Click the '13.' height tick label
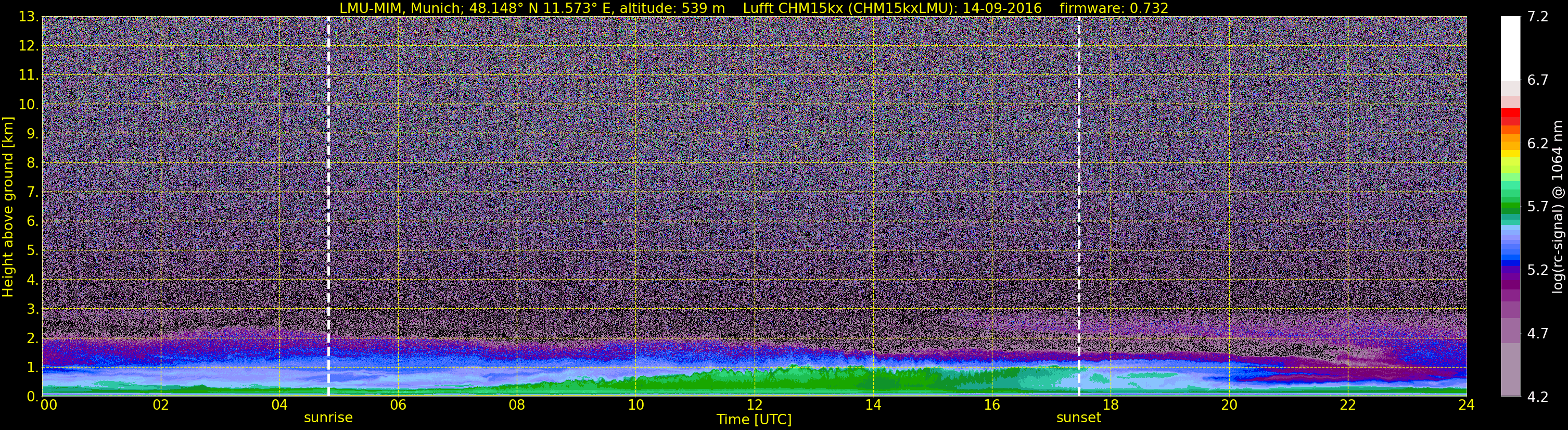This screenshot has height=430, width=1568. point(29,17)
